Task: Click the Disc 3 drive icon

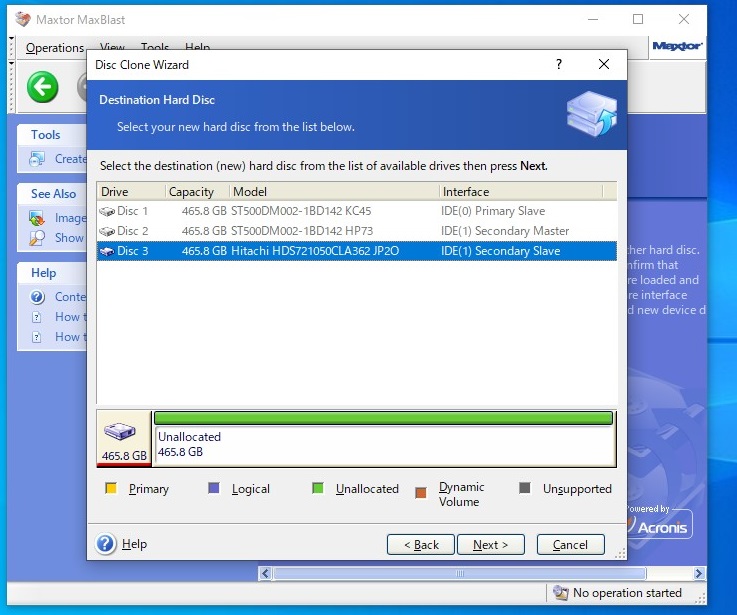Action: pyautogui.click(x=107, y=252)
